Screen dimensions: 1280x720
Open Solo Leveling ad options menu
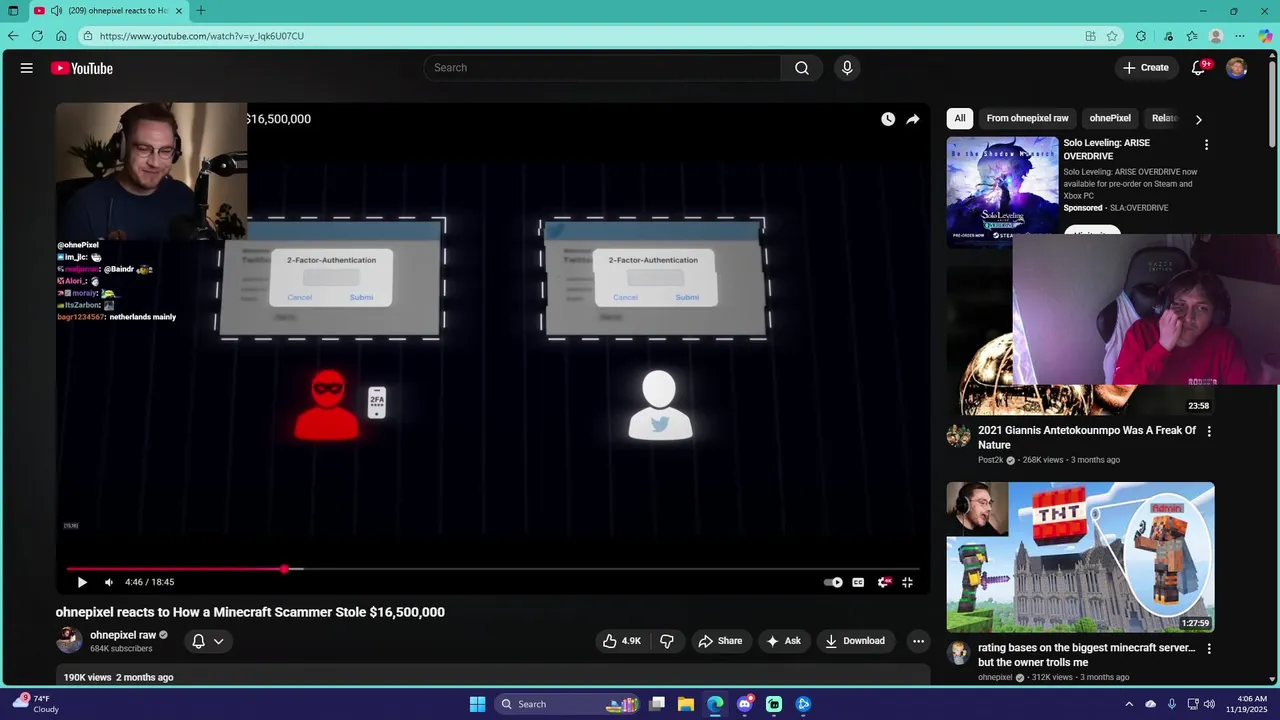point(1206,145)
